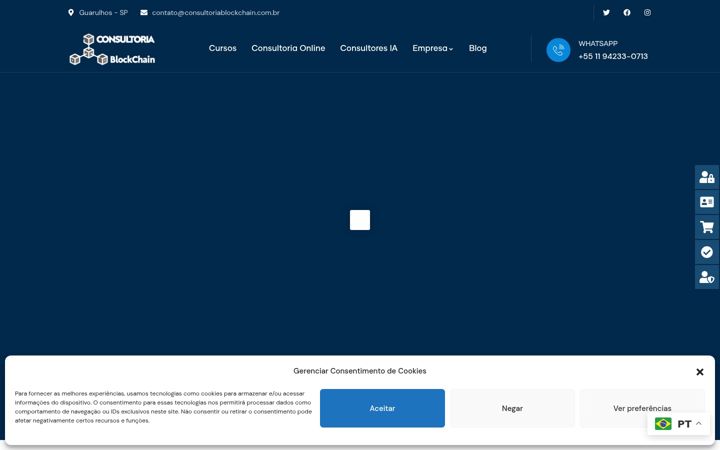Close the cookie consent banner
This screenshot has width=720, height=450.
pos(700,372)
